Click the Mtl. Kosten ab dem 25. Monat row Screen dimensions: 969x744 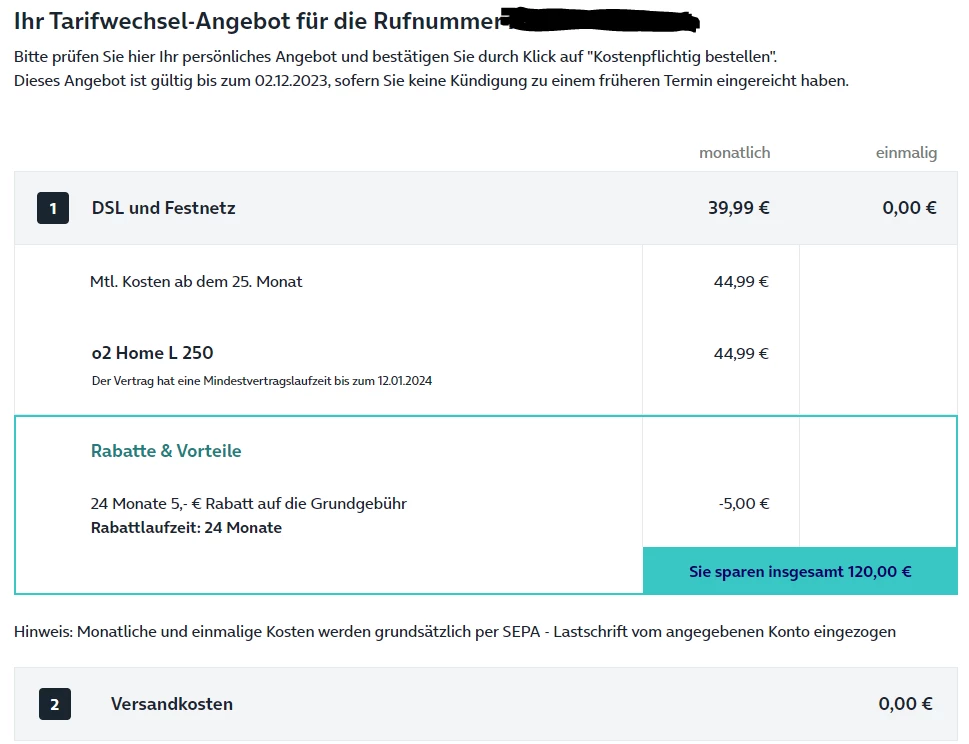196,282
